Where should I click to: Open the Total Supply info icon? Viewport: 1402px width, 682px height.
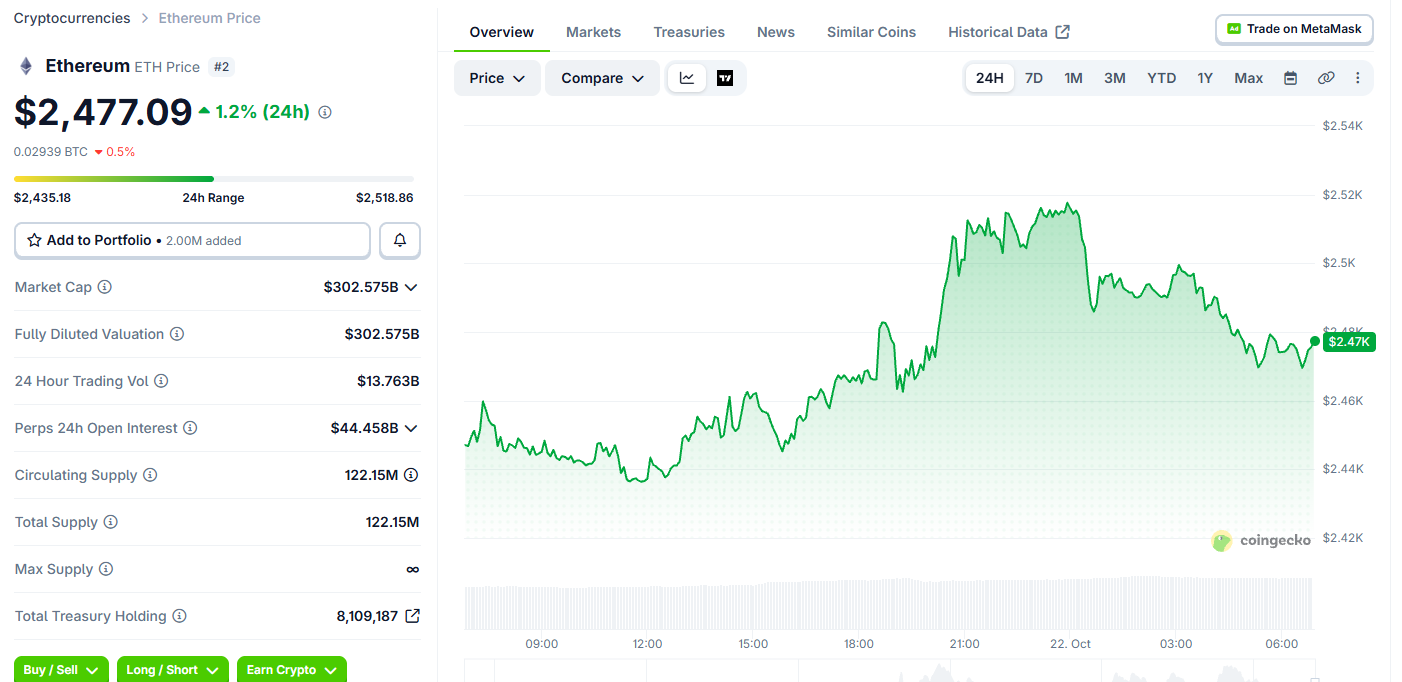pyautogui.click(x=111, y=522)
